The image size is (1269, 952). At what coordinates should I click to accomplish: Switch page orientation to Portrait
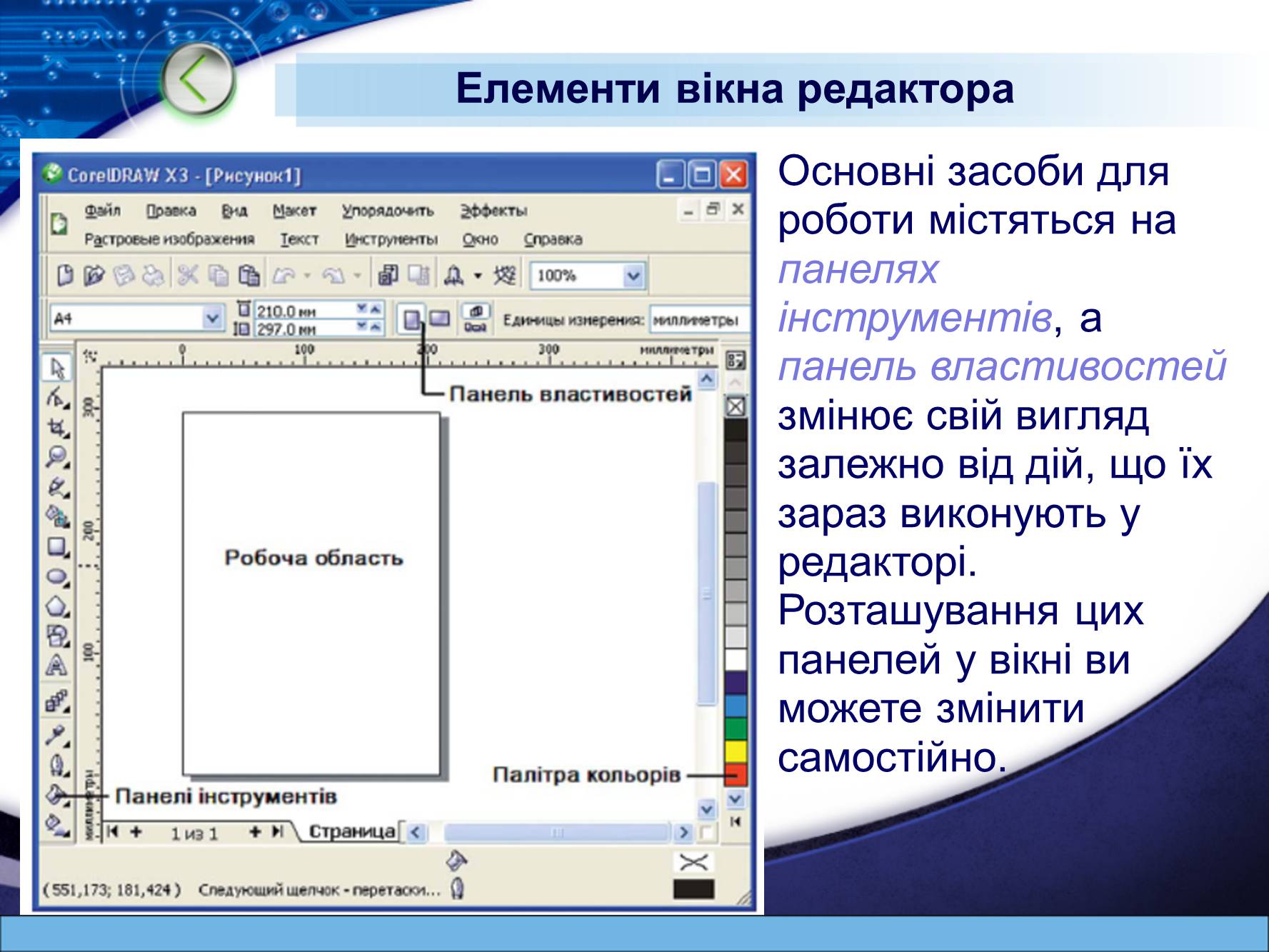click(411, 319)
